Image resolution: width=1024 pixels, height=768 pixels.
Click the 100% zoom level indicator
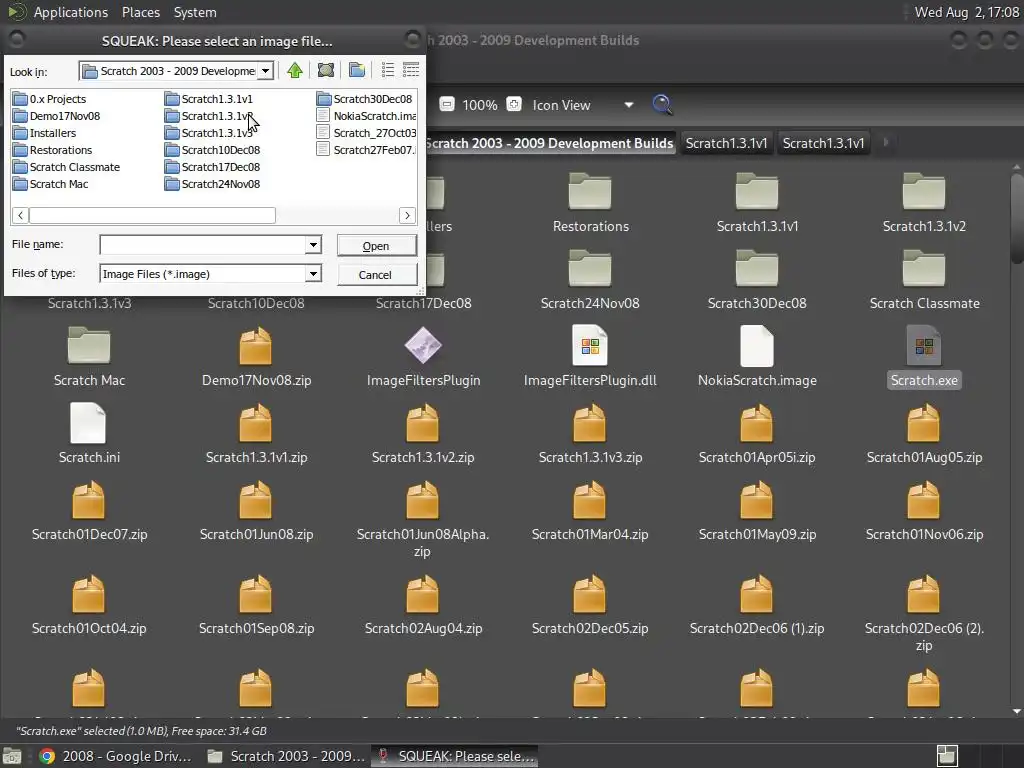click(x=480, y=104)
